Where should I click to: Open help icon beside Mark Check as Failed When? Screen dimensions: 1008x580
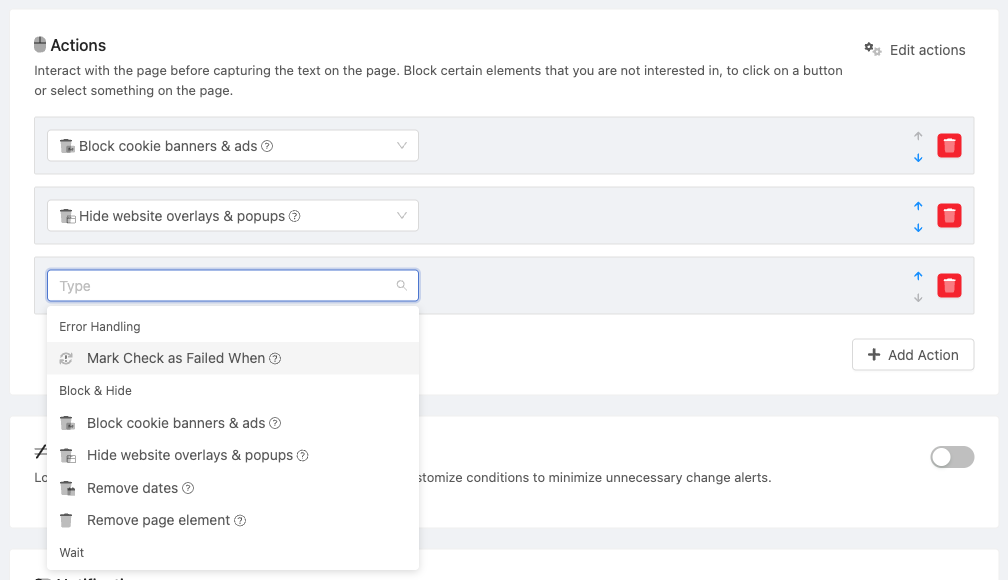point(275,359)
